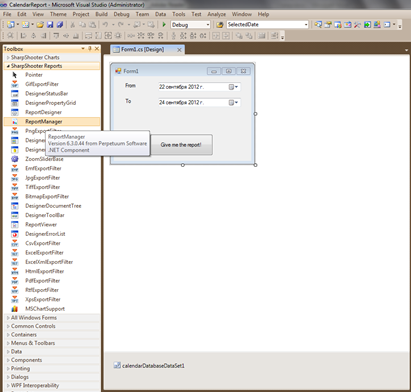Screen dimensions: 411x392
Task: Open the Build menu
Action: click(x=101, y=14)
